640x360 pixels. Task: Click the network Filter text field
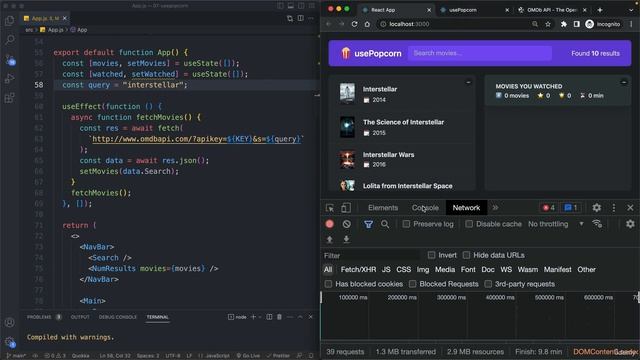click(x=371, y=256)
